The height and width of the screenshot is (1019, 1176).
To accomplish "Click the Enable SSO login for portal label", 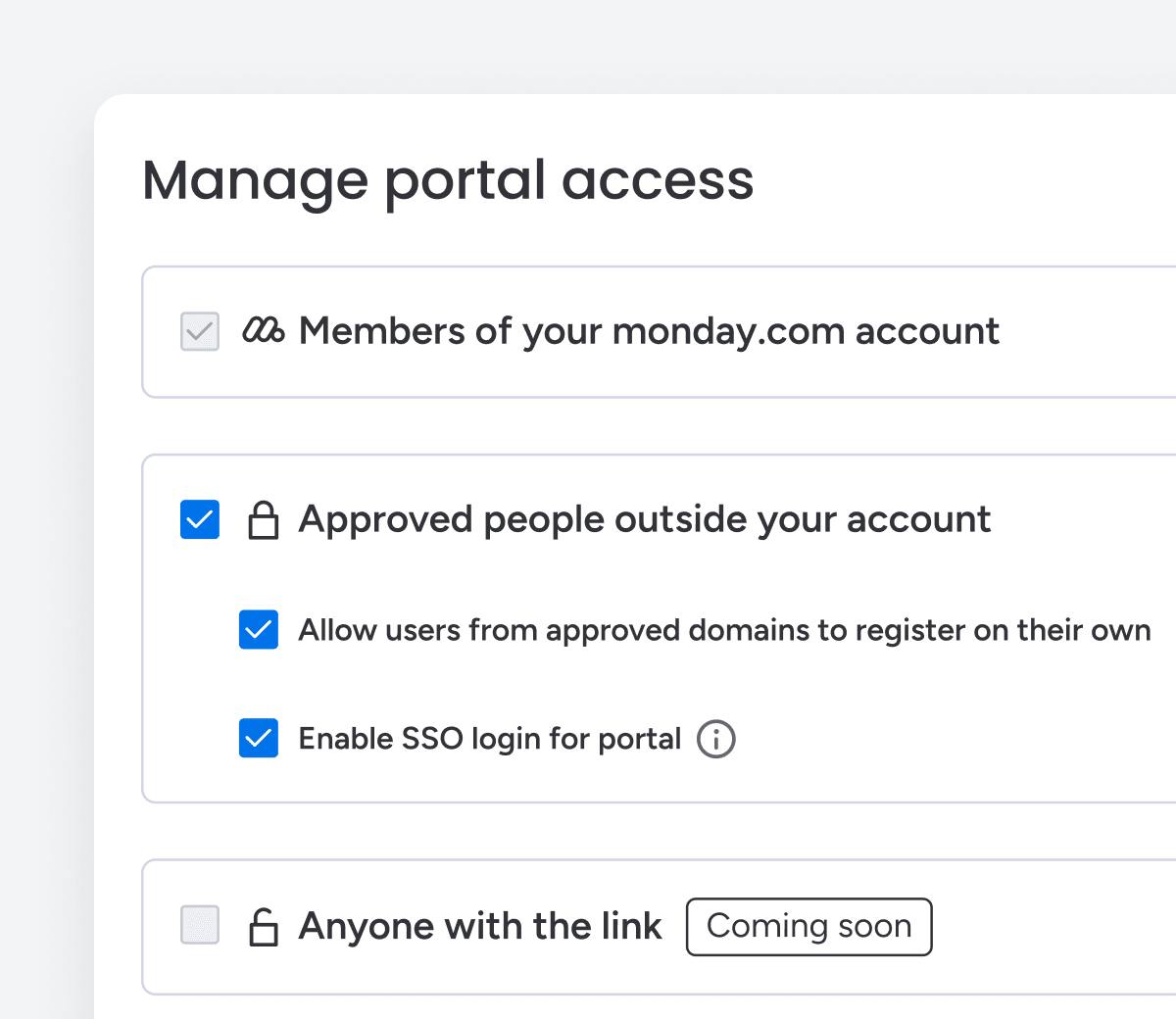I will click(490, 740).
